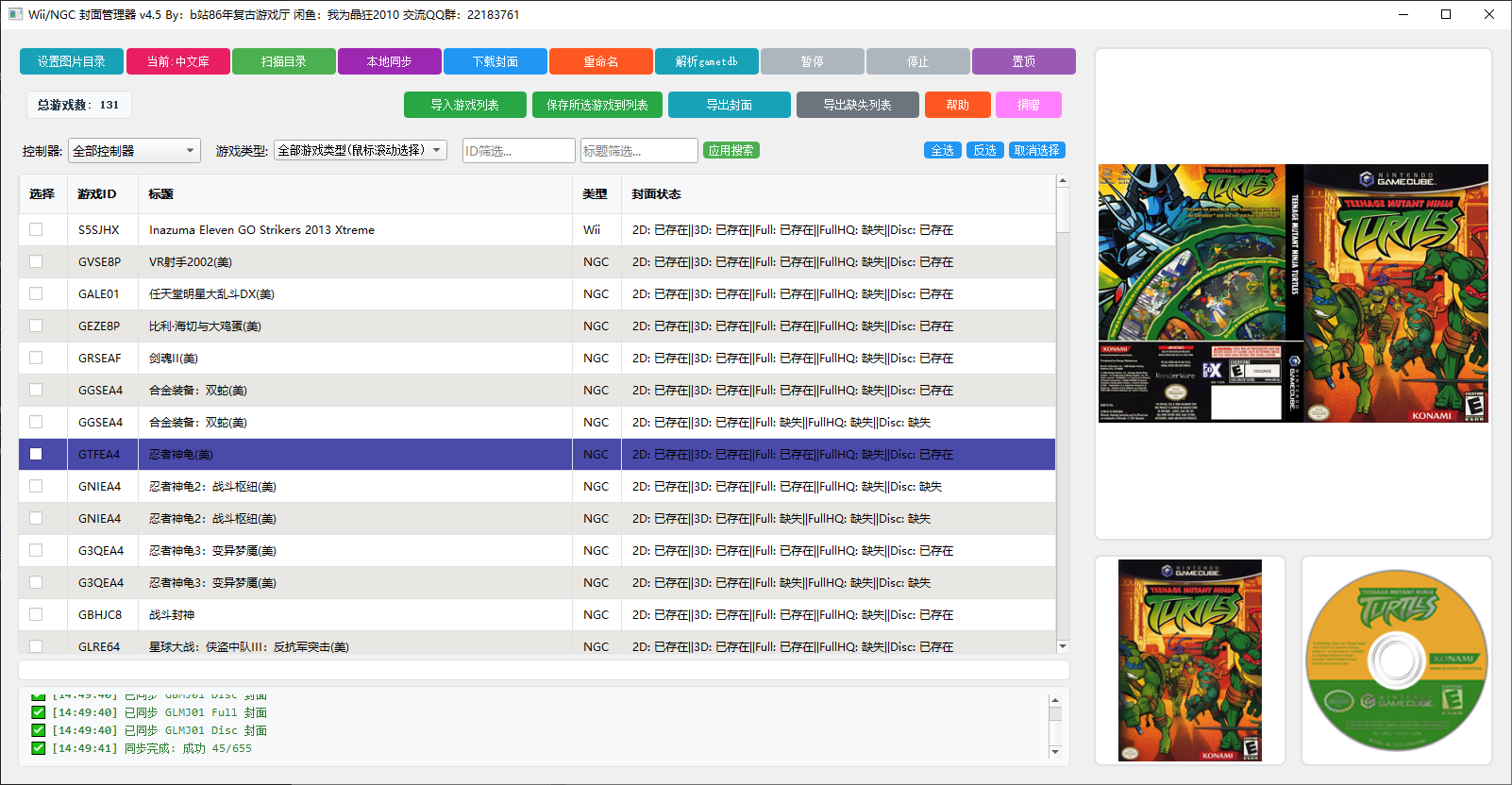This screenshot has height=785, width=1512.
Task: Click 导入游戏列表
Action: (465, 105)
